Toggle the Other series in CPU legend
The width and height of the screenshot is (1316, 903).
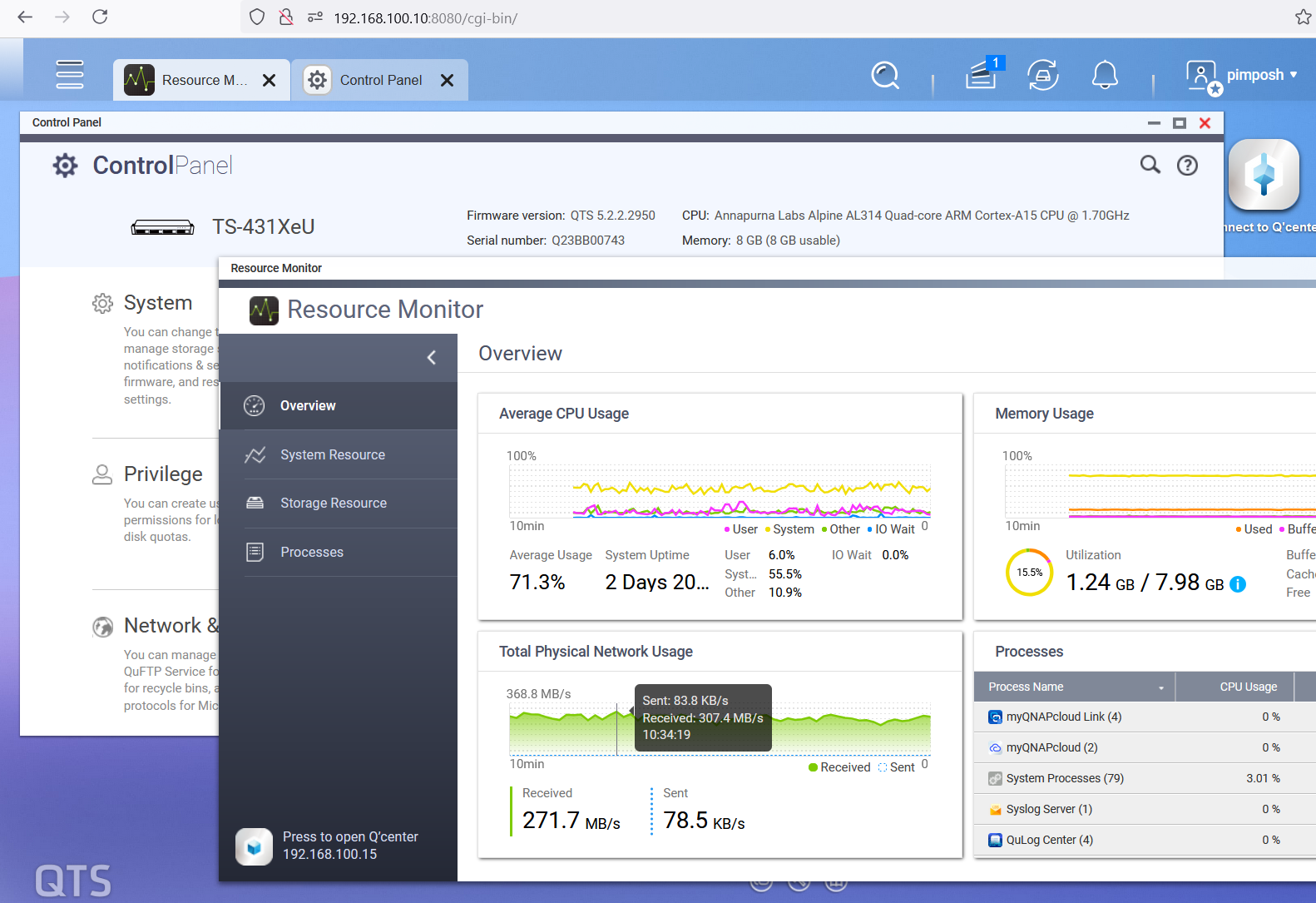point(840,529)
